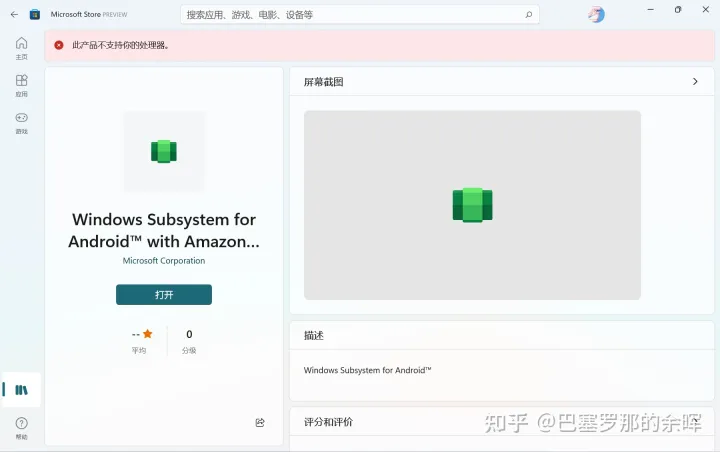Expand screenshots section chevron

(695, 81)
